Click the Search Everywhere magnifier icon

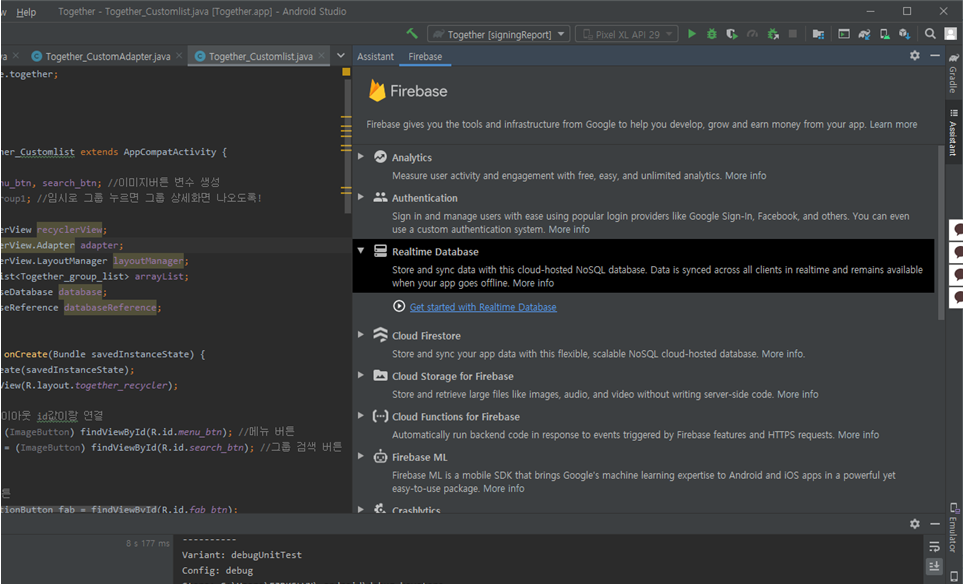930,34
